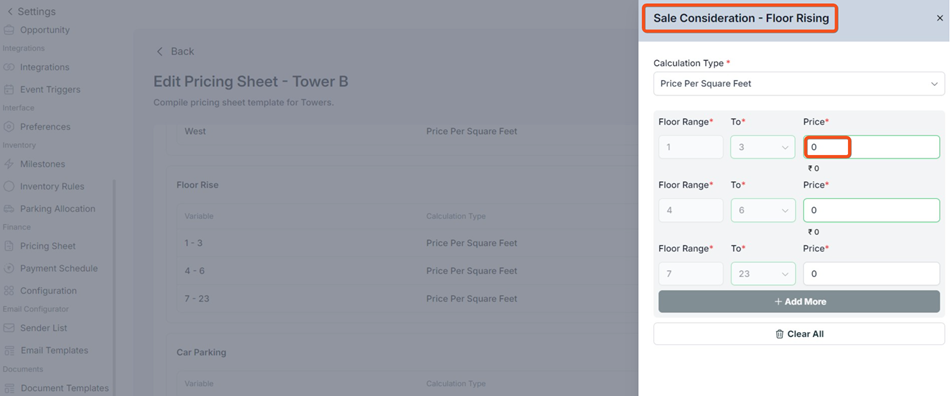Image resolution: width=950 pixels, height=396 pixels.
Task: Click the Event Triggers calendar icon
Action: [x=8, y=90]
